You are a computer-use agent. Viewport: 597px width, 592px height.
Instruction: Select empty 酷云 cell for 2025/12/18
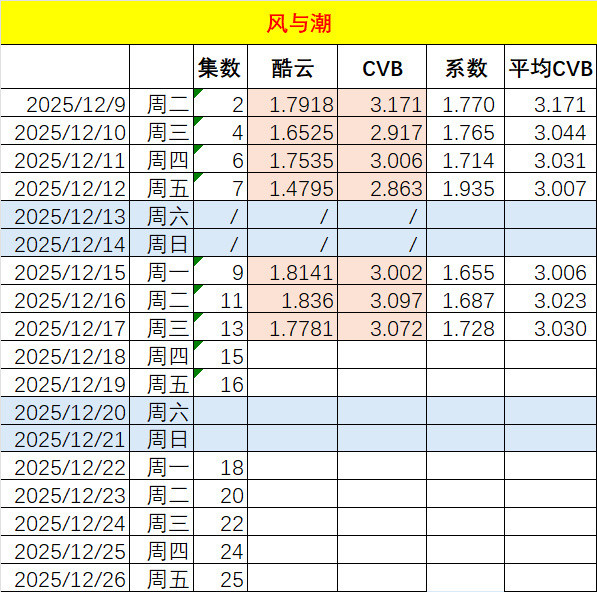click(292, 355)
